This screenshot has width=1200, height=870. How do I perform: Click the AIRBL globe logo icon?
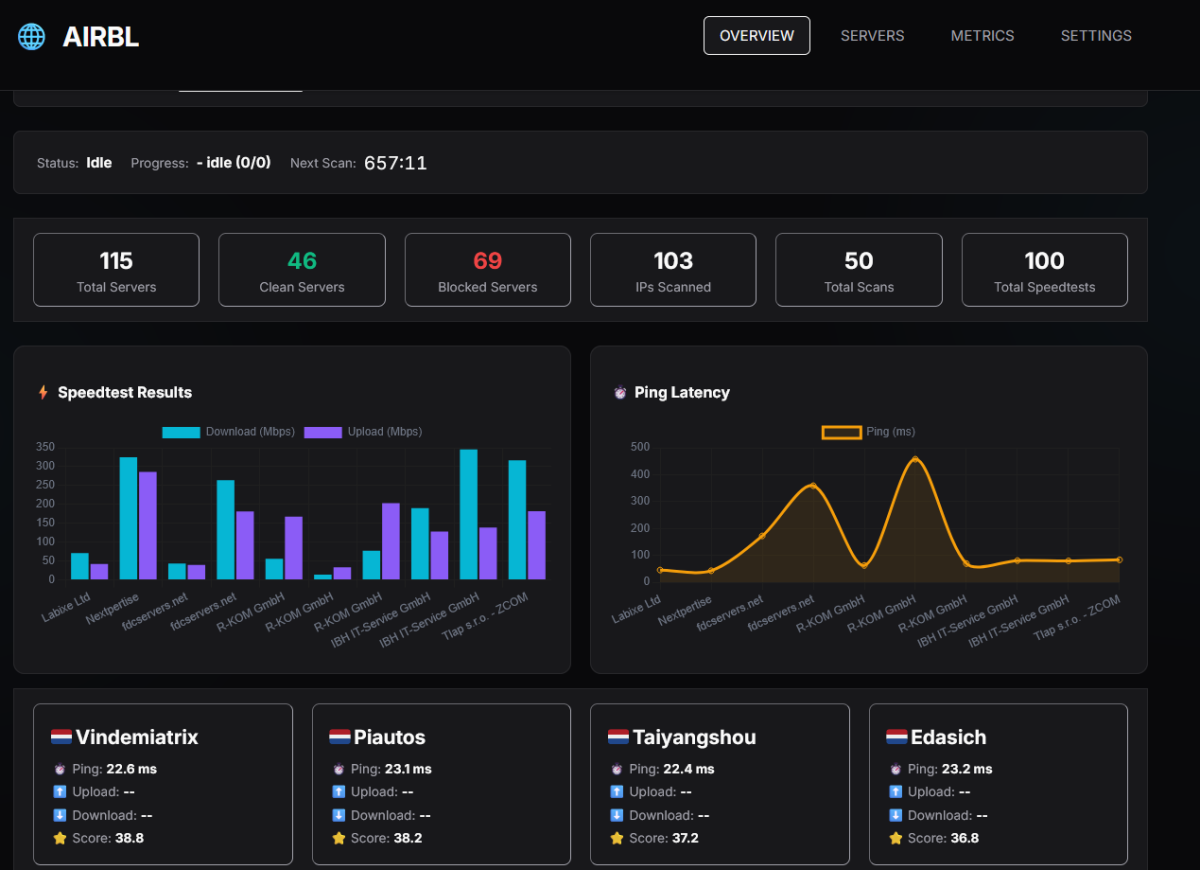(x=32, y=37)
